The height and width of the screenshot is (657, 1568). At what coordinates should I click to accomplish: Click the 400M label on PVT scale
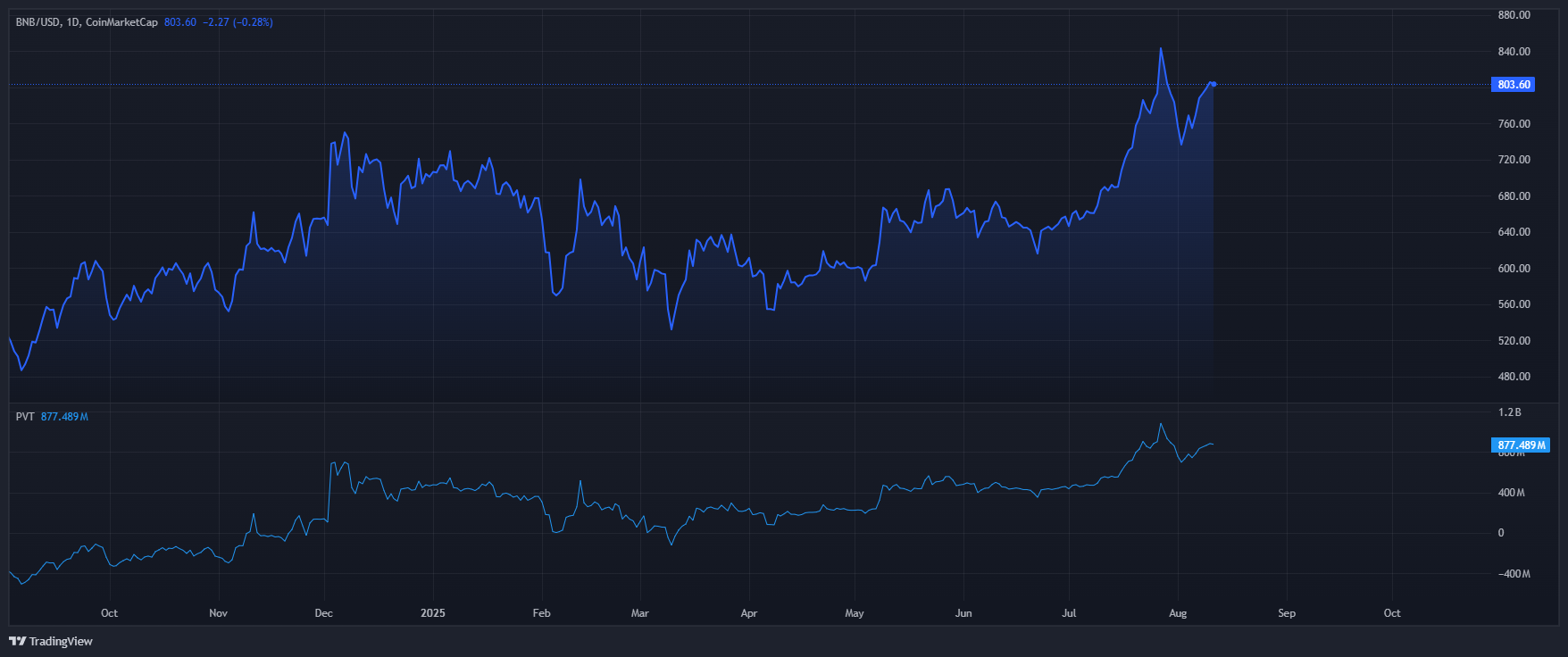pos(1511,493)
